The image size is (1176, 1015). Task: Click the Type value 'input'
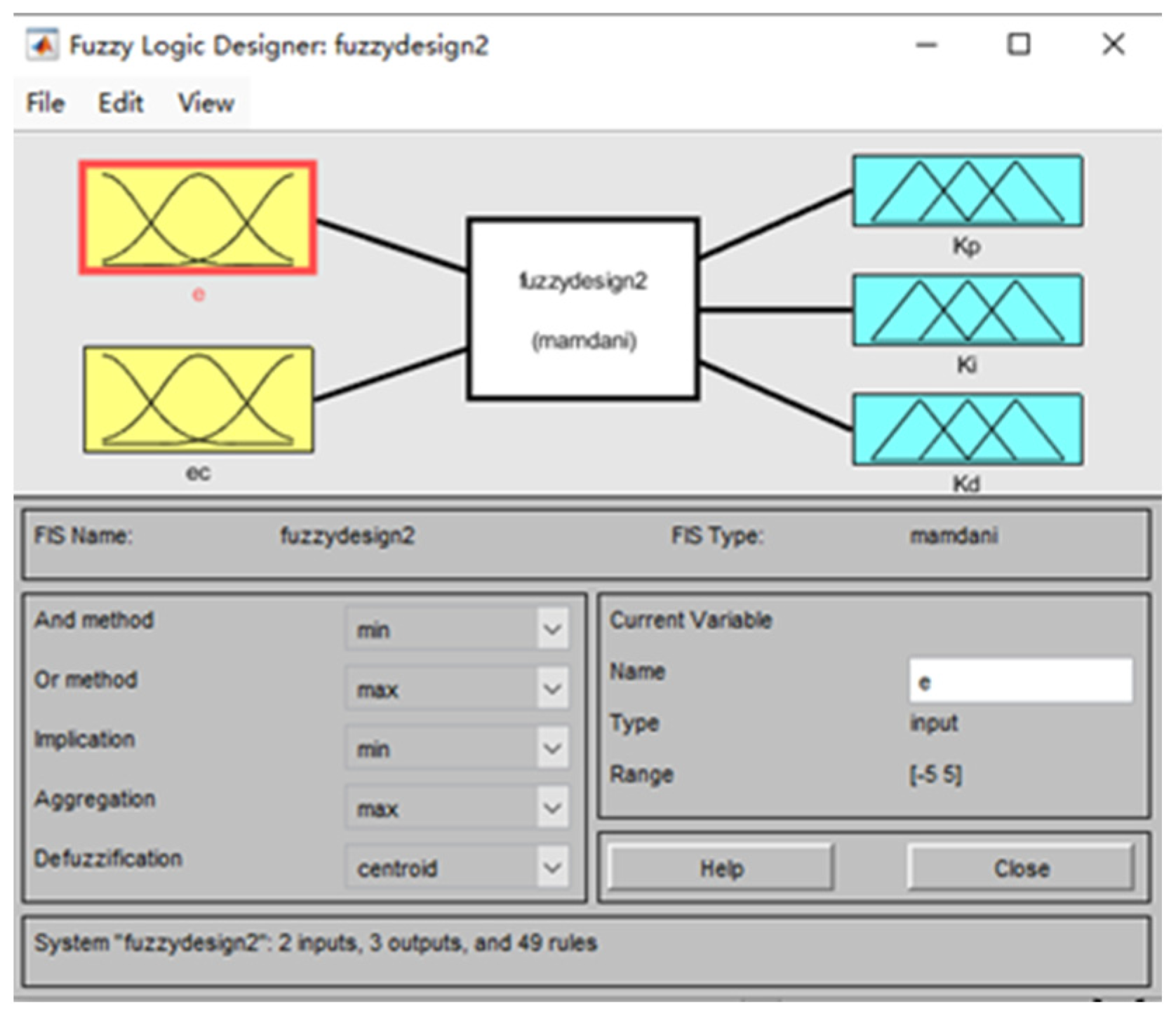click(x=934, y=723)
